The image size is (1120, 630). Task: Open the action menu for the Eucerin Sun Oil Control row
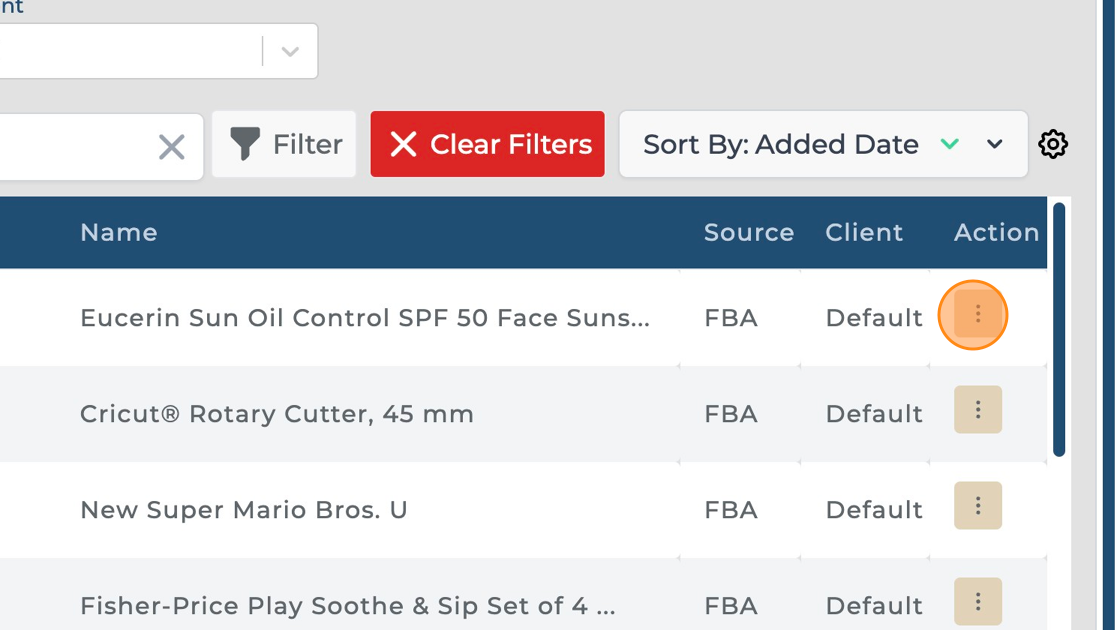[977, 315]
